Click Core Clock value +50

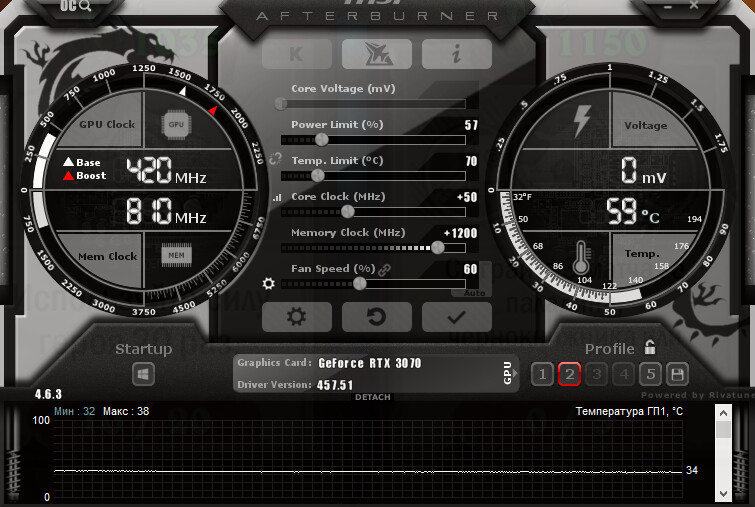tap(467, 197)
